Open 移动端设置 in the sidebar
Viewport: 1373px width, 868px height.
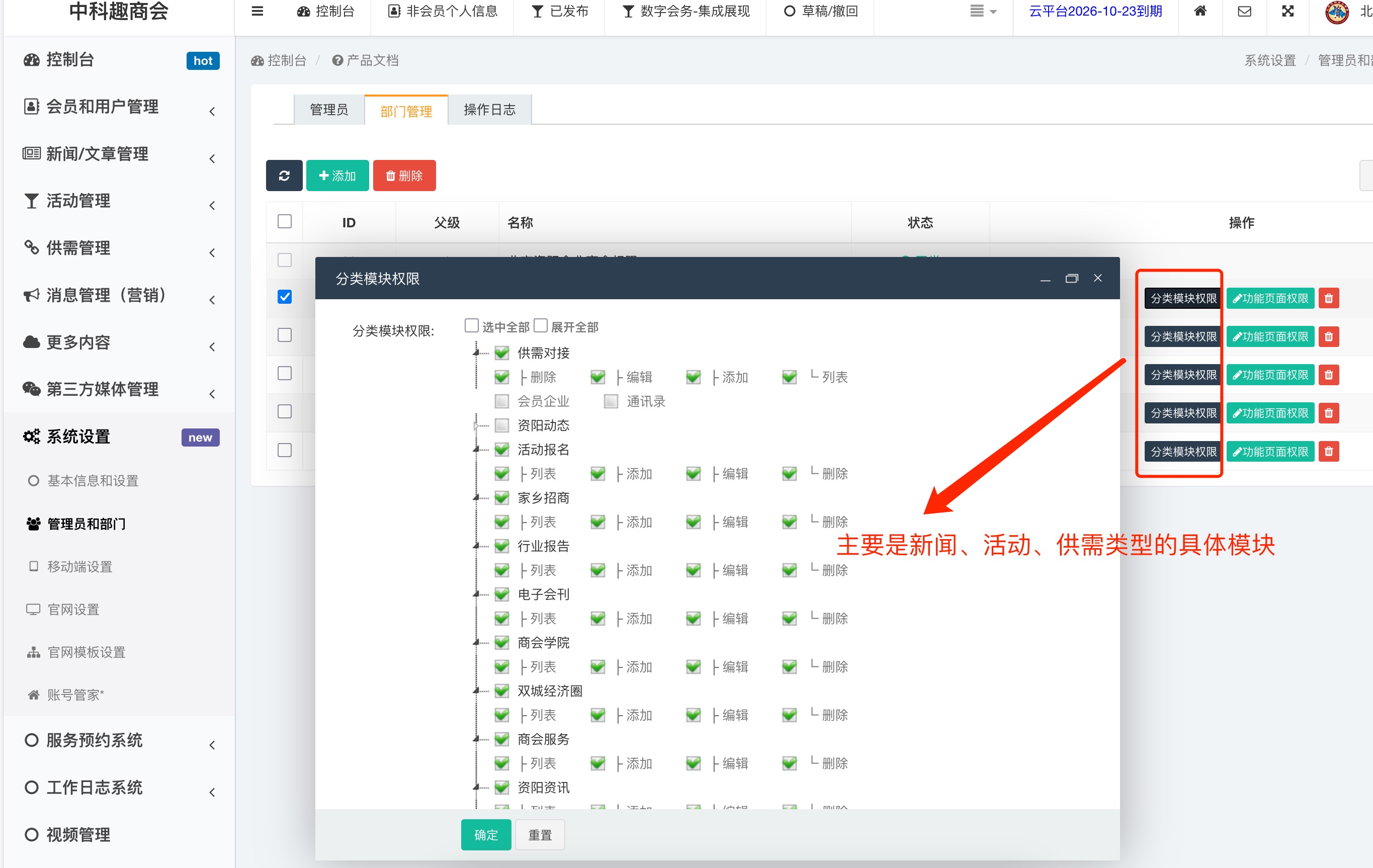pyautogui.click(x=79, y=566)
